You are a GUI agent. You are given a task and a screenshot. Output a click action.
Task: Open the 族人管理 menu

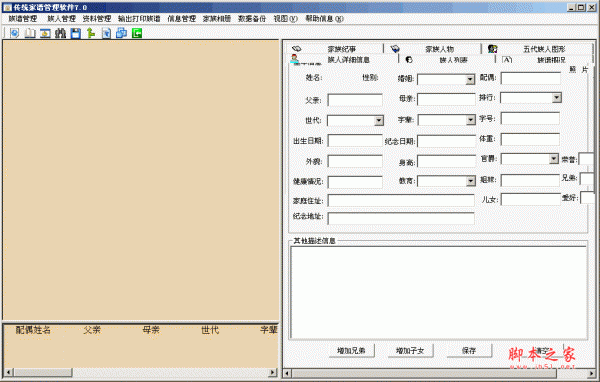coord(61,18)
